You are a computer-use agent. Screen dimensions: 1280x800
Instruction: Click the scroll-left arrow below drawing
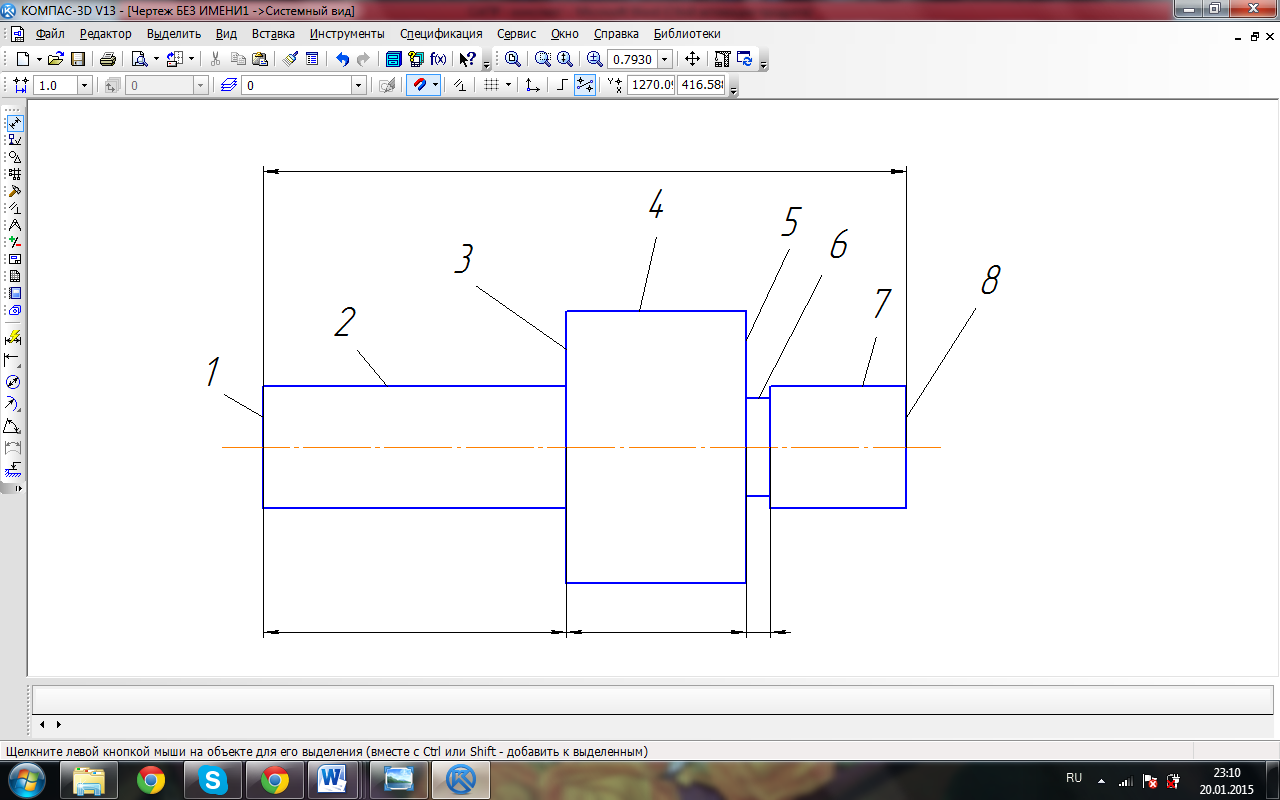tap(42, 724)
